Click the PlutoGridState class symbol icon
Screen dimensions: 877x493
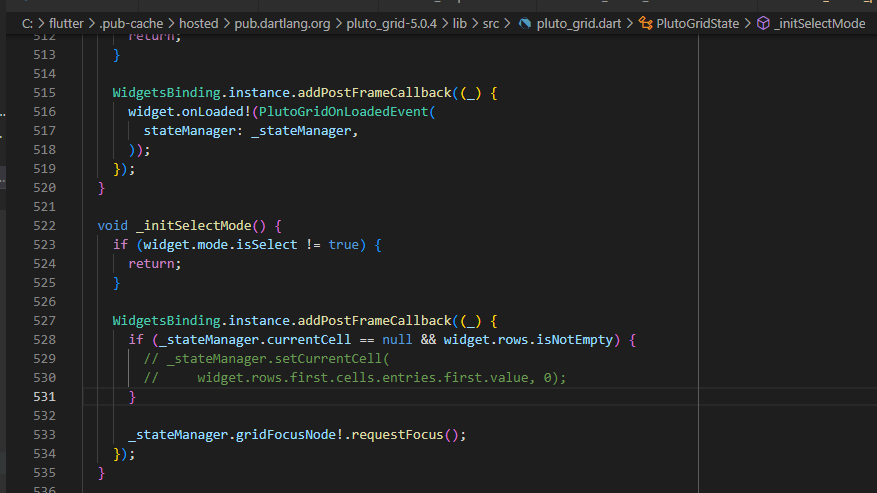(x=645, y=24)
